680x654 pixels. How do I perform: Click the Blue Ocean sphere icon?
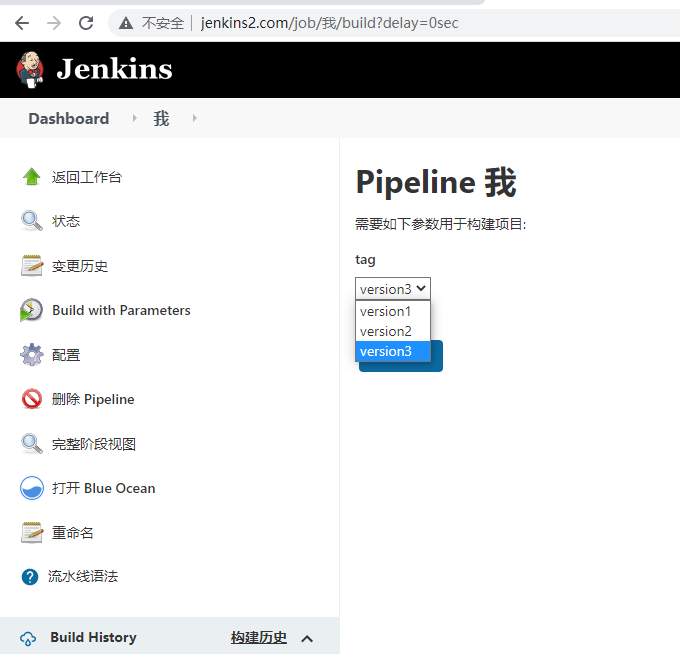[x=32, y=488]
